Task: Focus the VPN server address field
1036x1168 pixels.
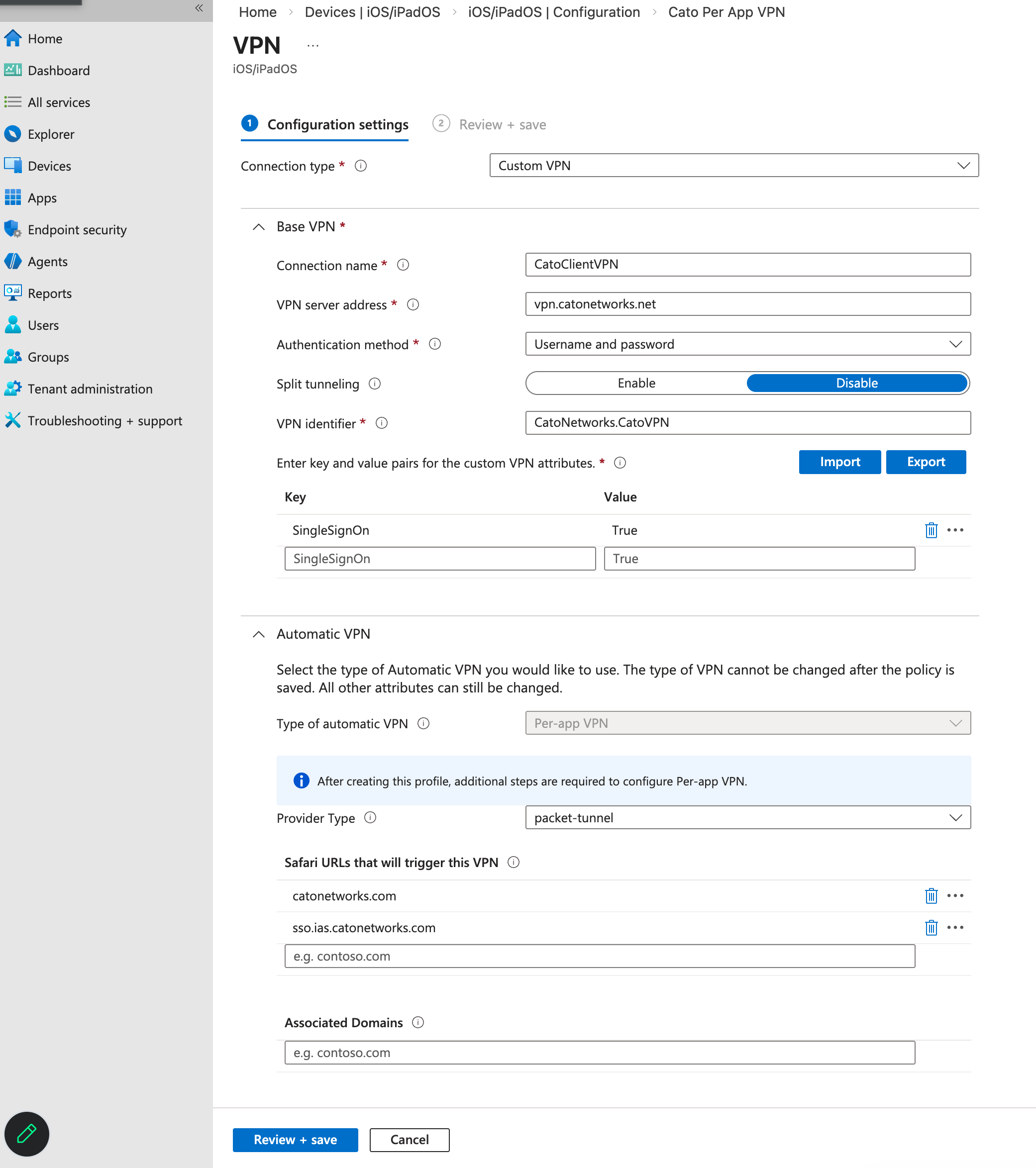Action: [748, 304]
